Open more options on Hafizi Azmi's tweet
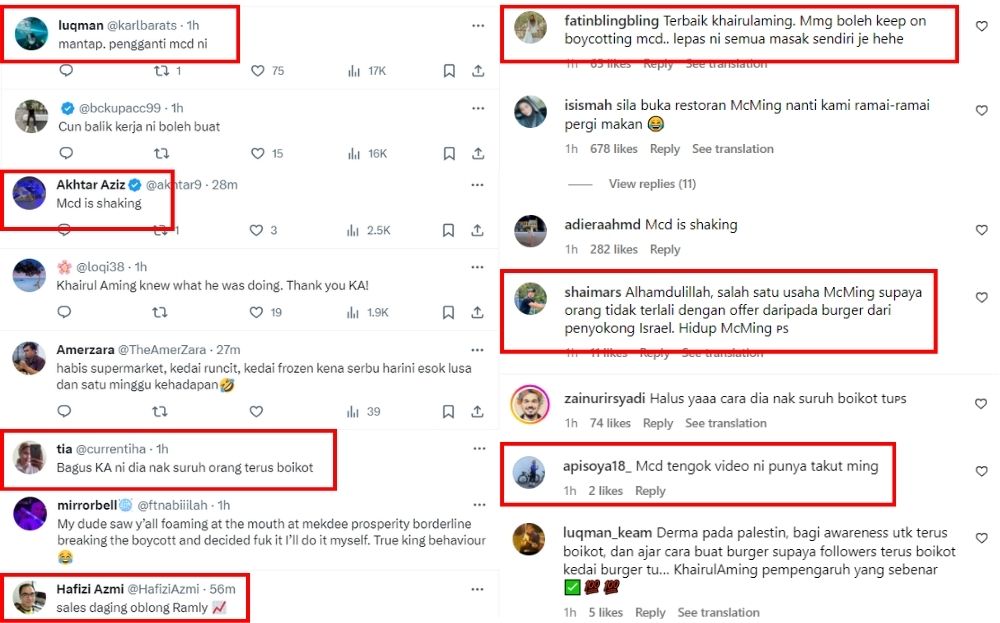 tap(477, 589)
